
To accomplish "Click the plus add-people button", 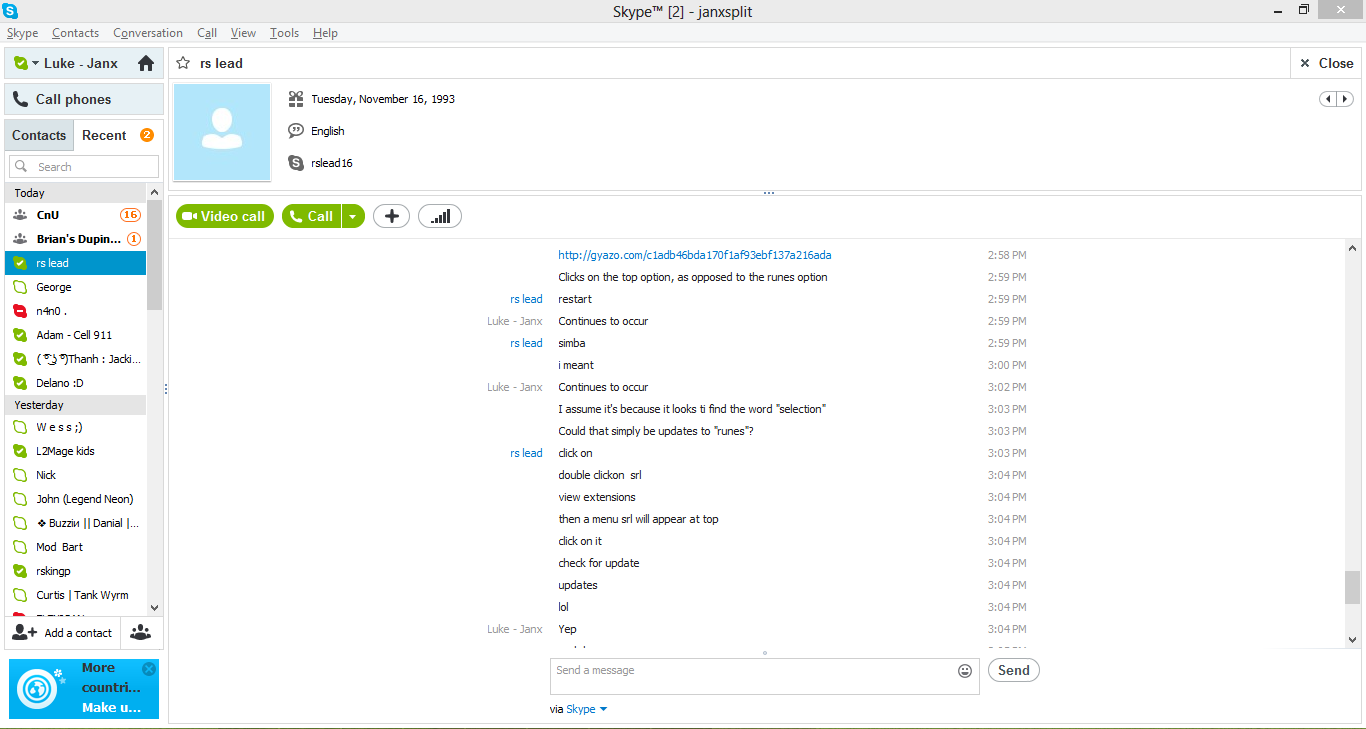I will click(391, 216).
